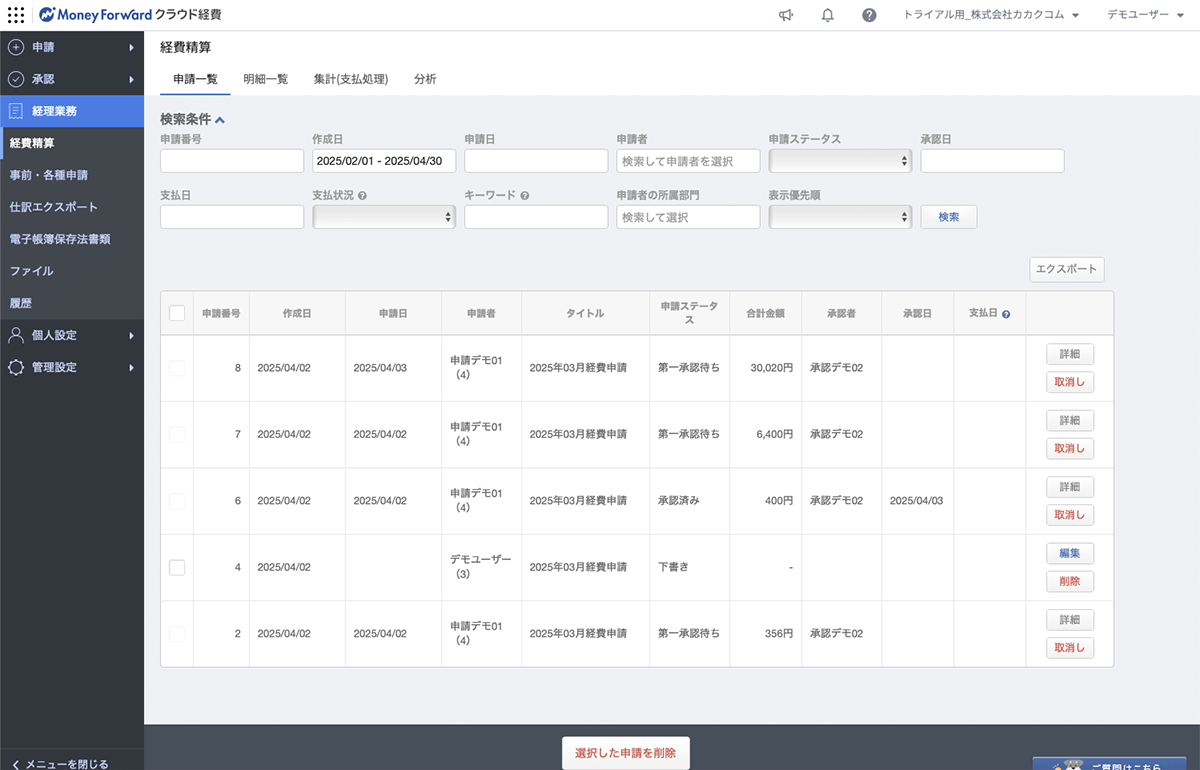Open 電子帳簿保存法書類 in the sidebar
Image resolution: width=1200 pixels, height=770 pixels.
(x=72, y=239)
